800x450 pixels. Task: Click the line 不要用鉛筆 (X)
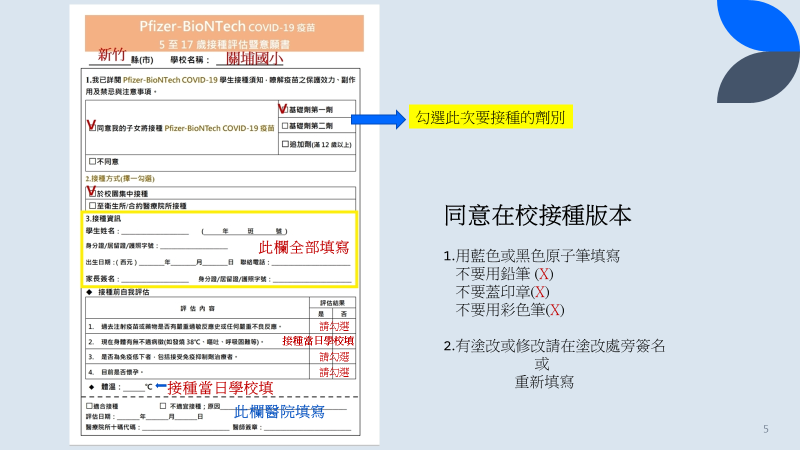pos(504,274)
